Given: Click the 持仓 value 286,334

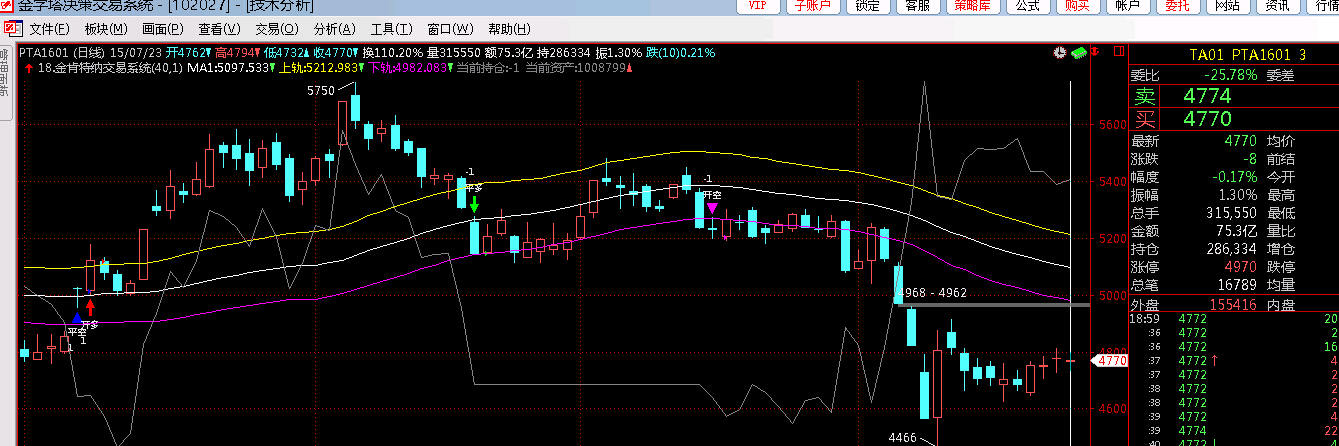Looking at the screenshot, I should click(x=1230, y=249).
